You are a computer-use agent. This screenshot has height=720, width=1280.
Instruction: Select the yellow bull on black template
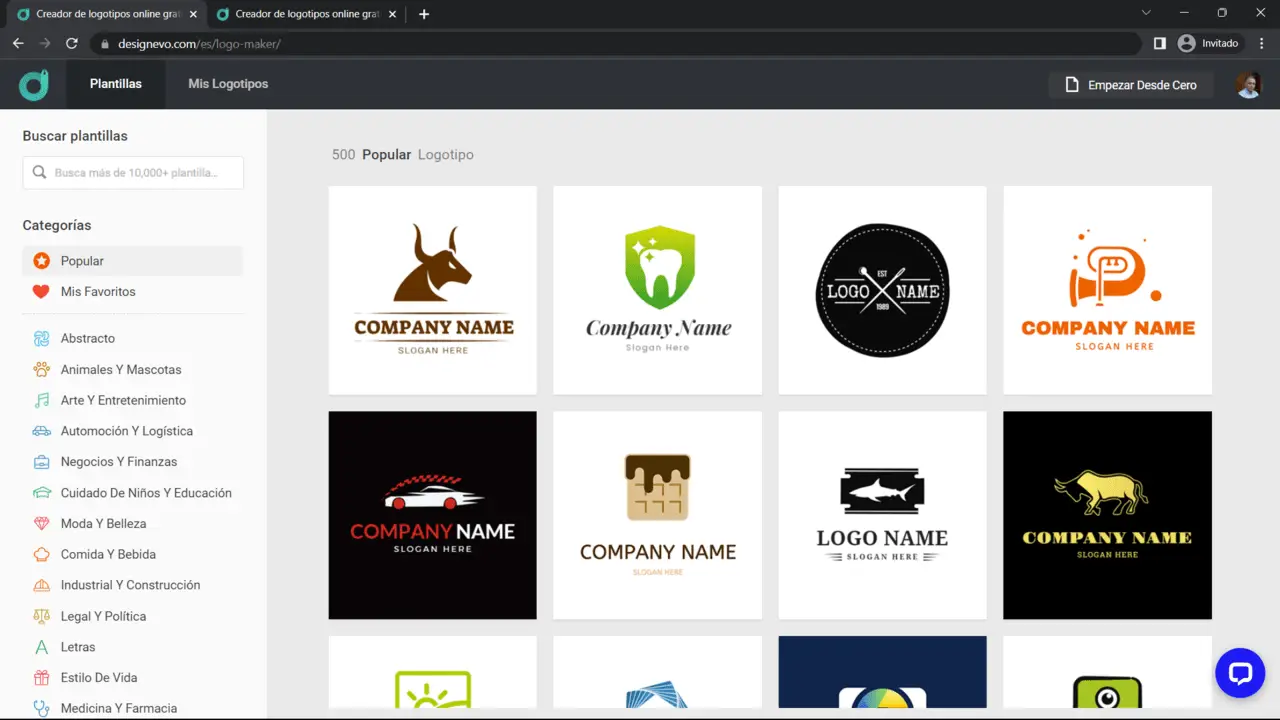[x=1108, y=515]
